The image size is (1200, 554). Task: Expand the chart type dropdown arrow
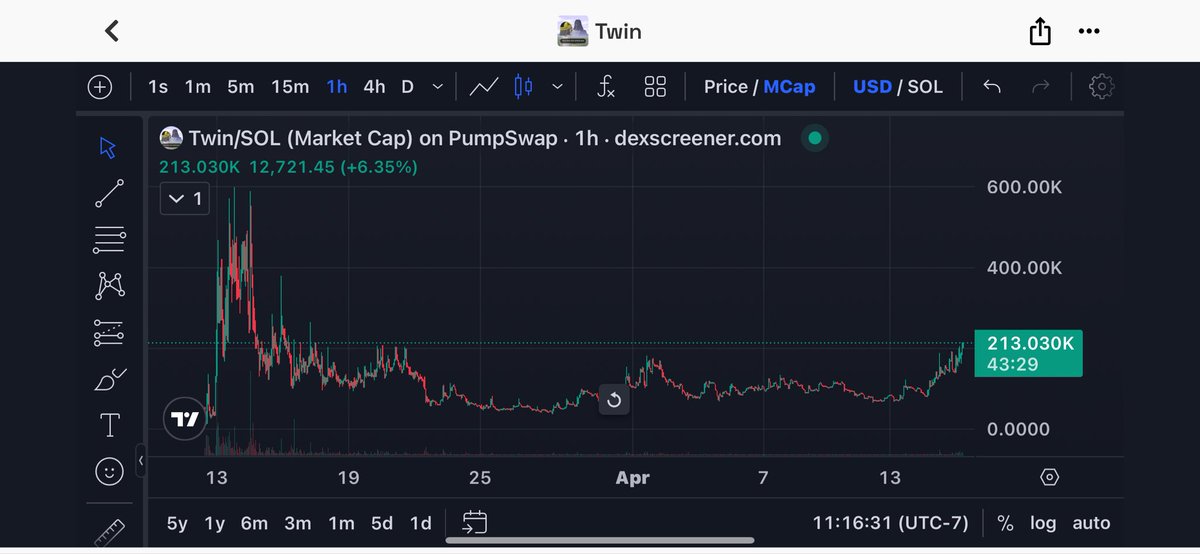coord(557,87)
